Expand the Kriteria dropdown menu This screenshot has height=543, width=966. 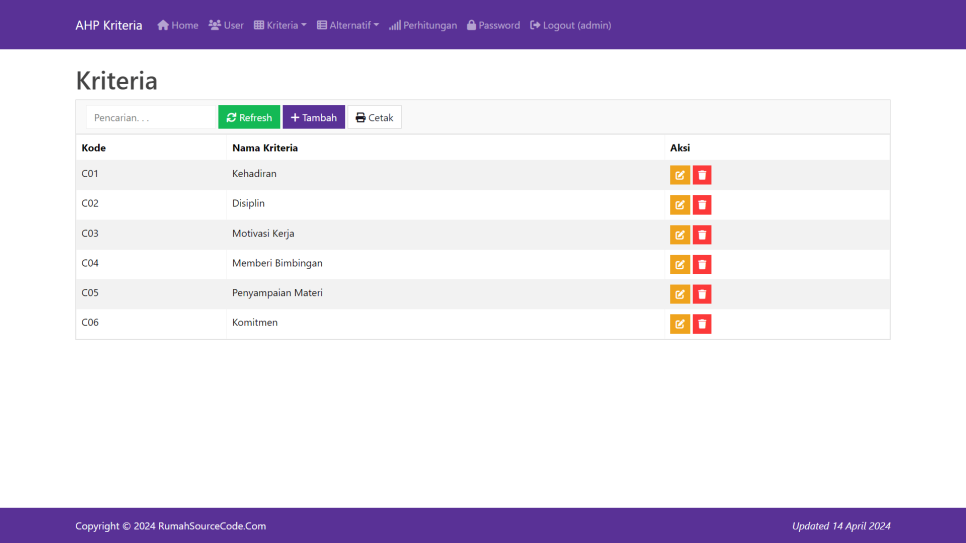(x=280, y=25)
